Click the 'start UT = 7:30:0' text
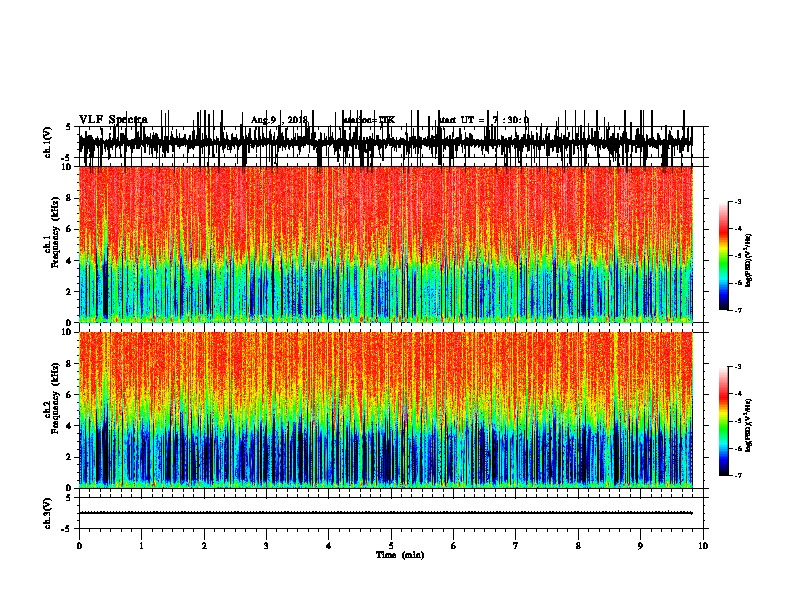This screenshot has width=792, height=612. [484, 120]
